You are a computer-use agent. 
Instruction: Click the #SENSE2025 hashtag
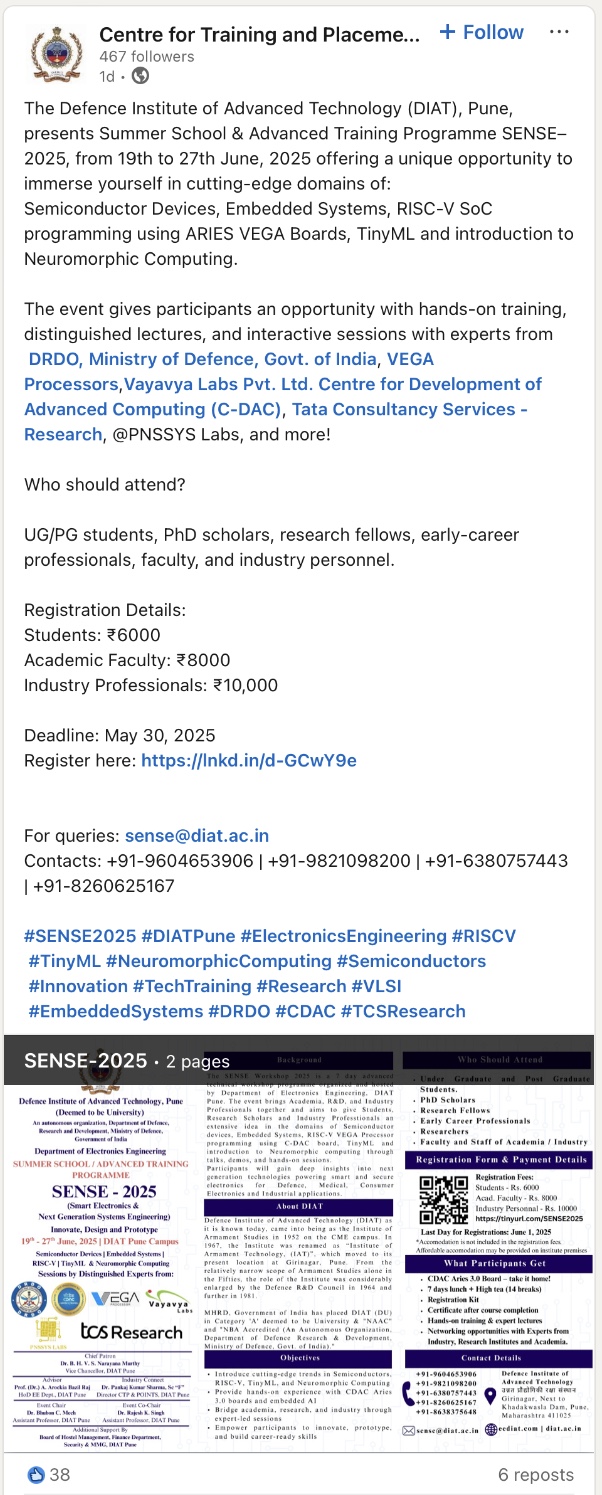point(80,936)
